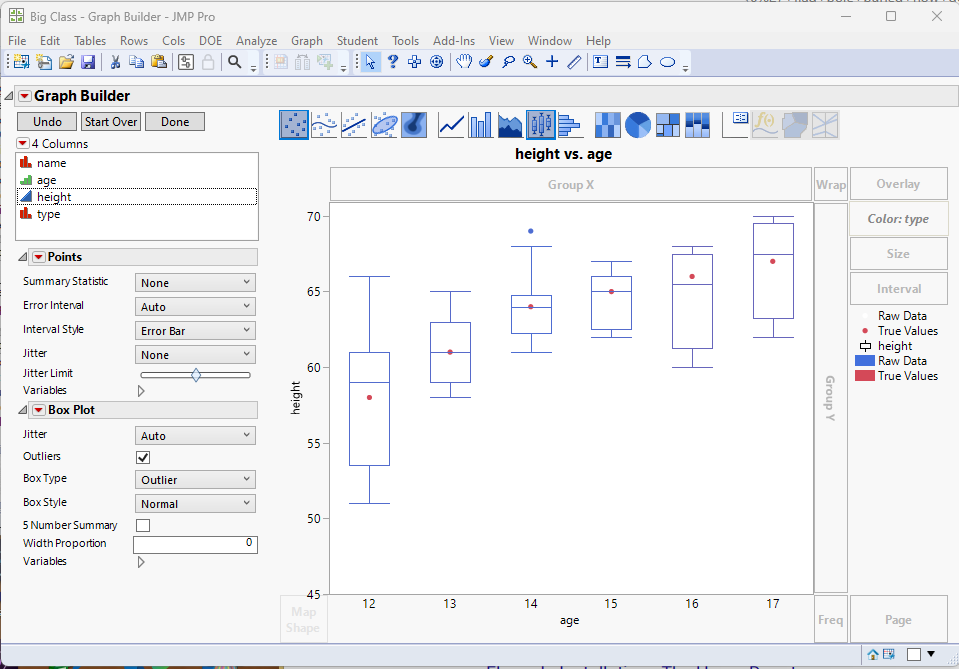Expand the Points Variables disclosure triangle

[x=141, y=391]
